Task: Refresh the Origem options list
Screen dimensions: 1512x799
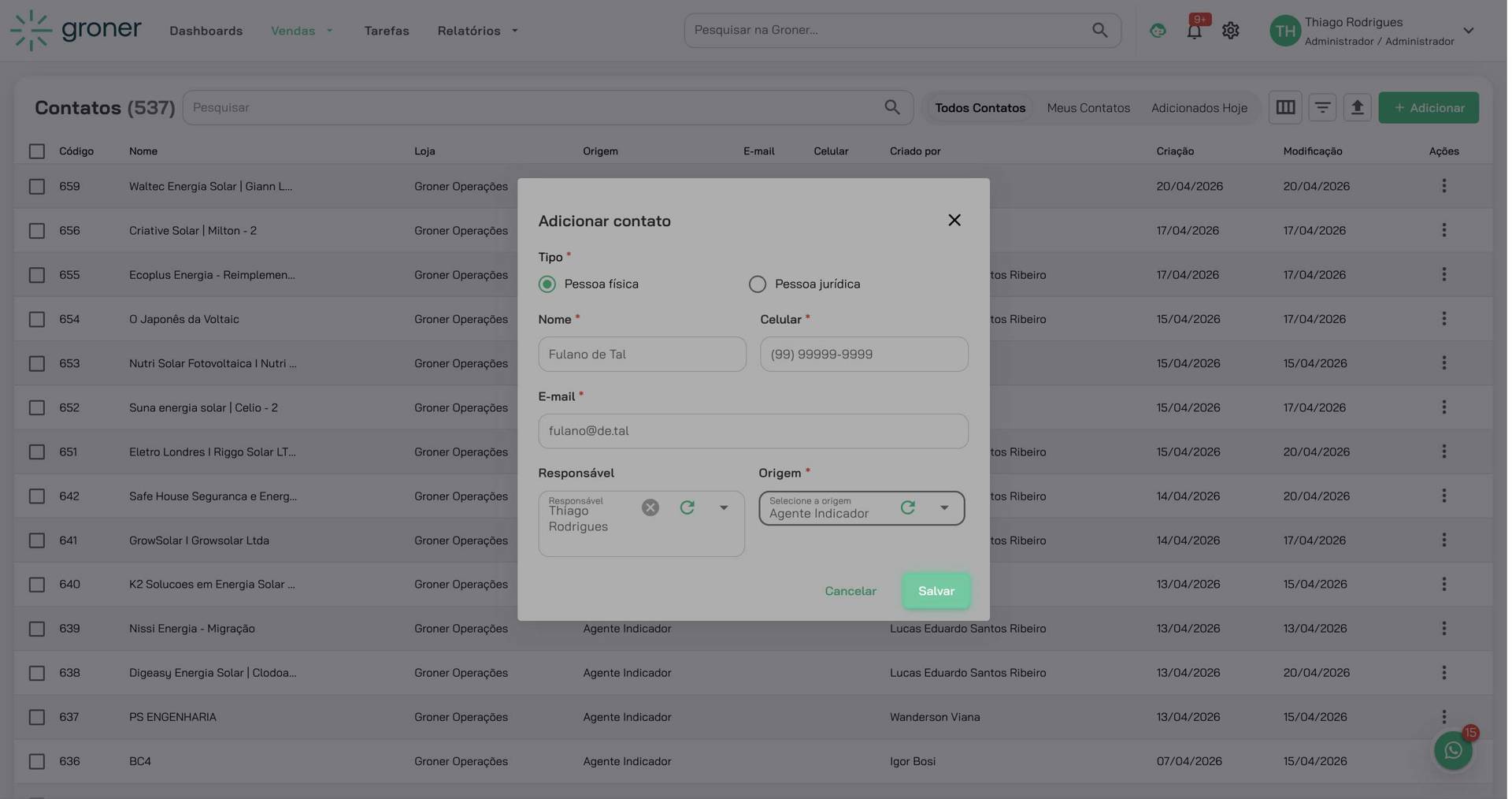Action: (907, 507)
